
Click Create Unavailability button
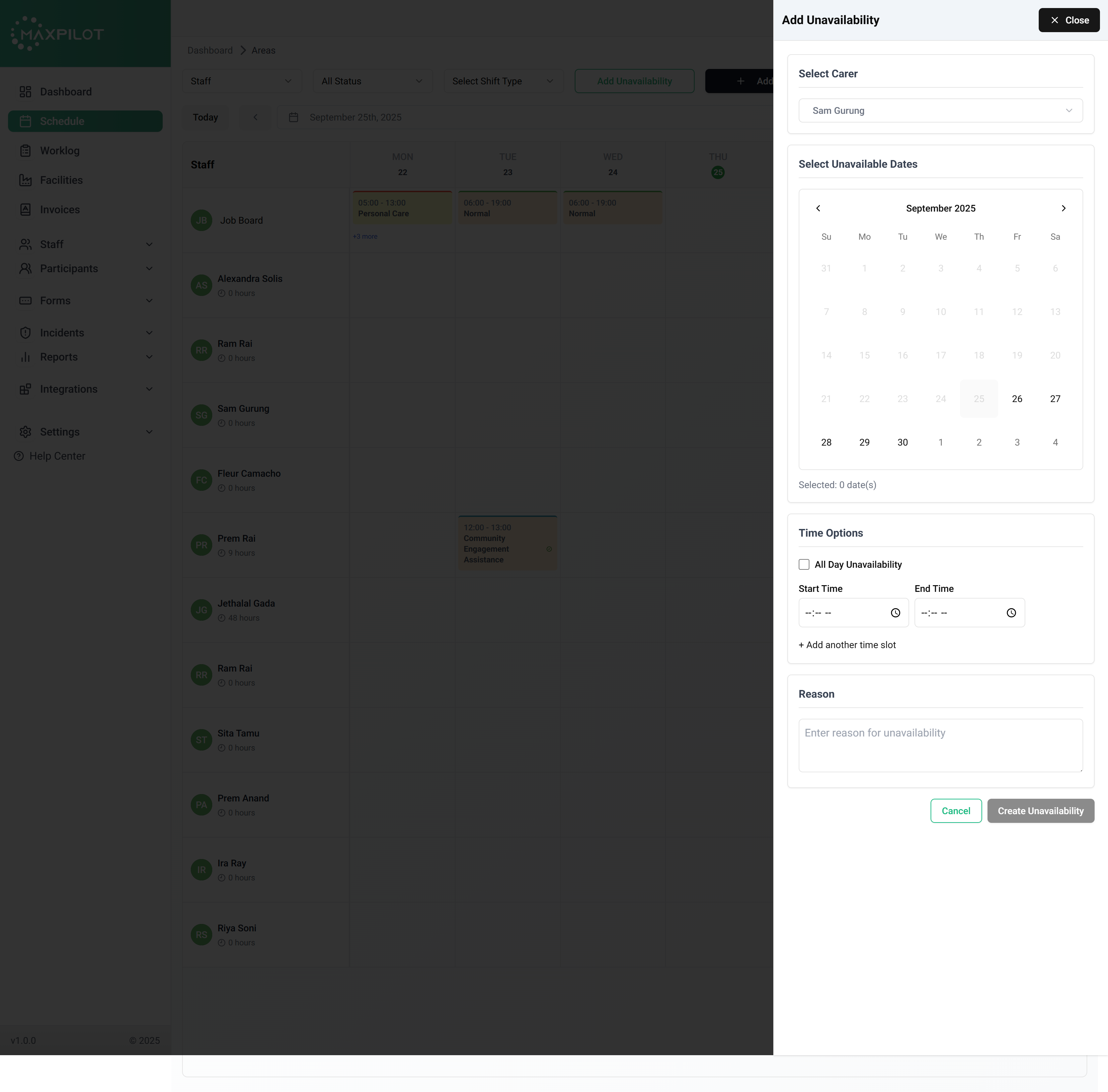1040,811
